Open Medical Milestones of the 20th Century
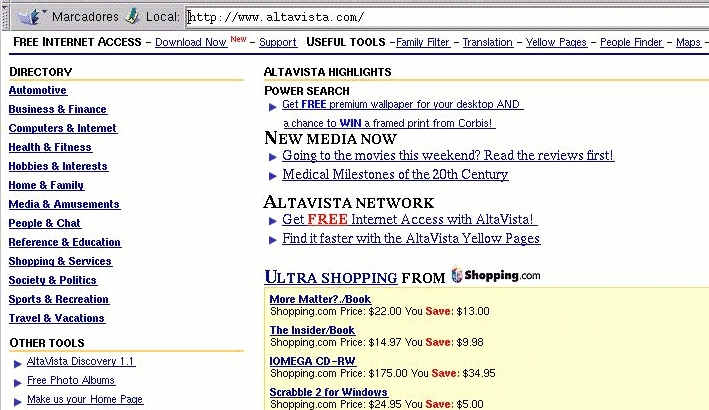 (395, 174)
